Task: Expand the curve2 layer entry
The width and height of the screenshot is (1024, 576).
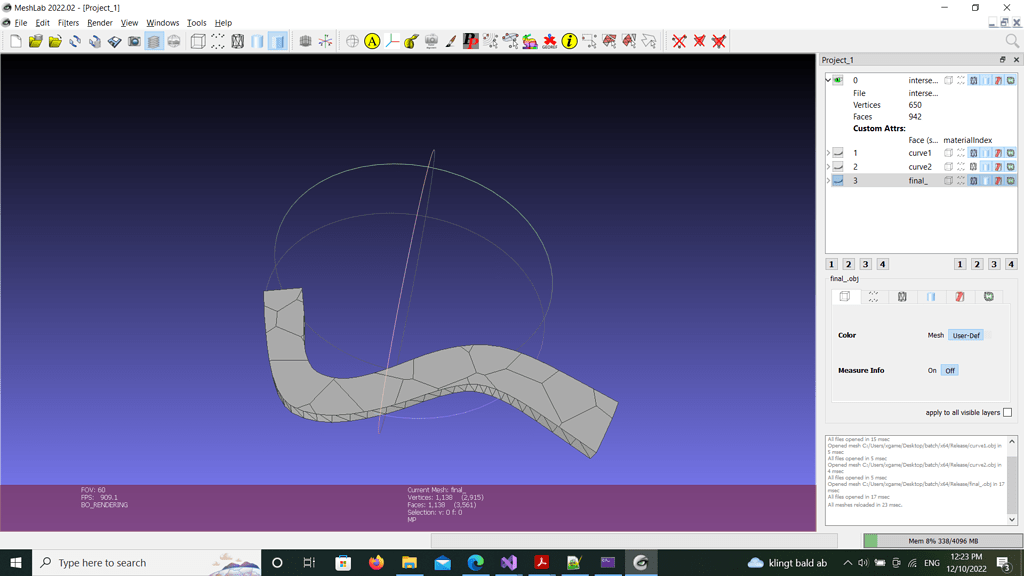Action: [828, 167]
